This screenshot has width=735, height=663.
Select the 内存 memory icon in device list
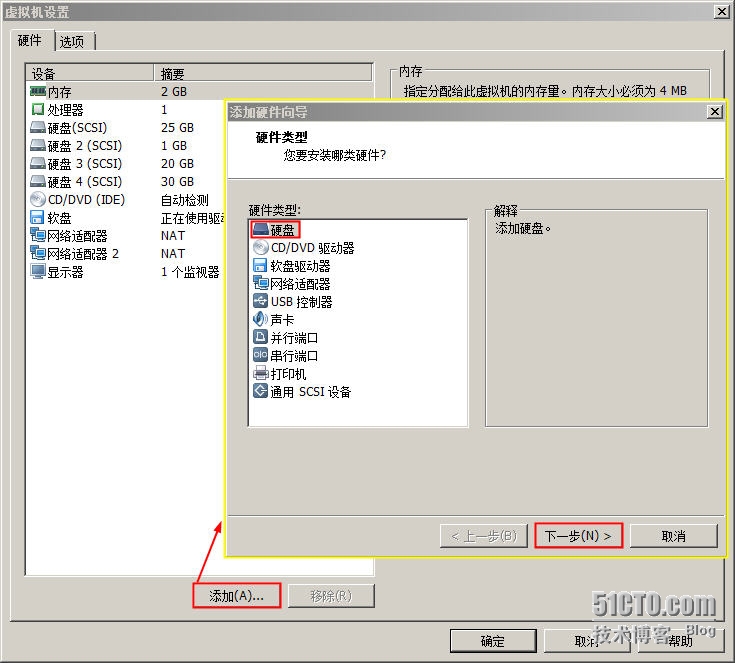(38, 91)
